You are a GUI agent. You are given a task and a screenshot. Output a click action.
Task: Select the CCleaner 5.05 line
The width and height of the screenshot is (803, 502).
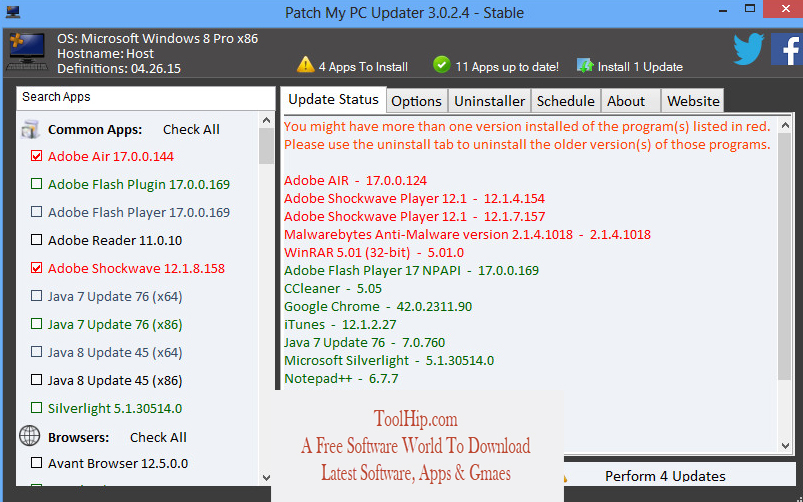click(x=333, y=288)
